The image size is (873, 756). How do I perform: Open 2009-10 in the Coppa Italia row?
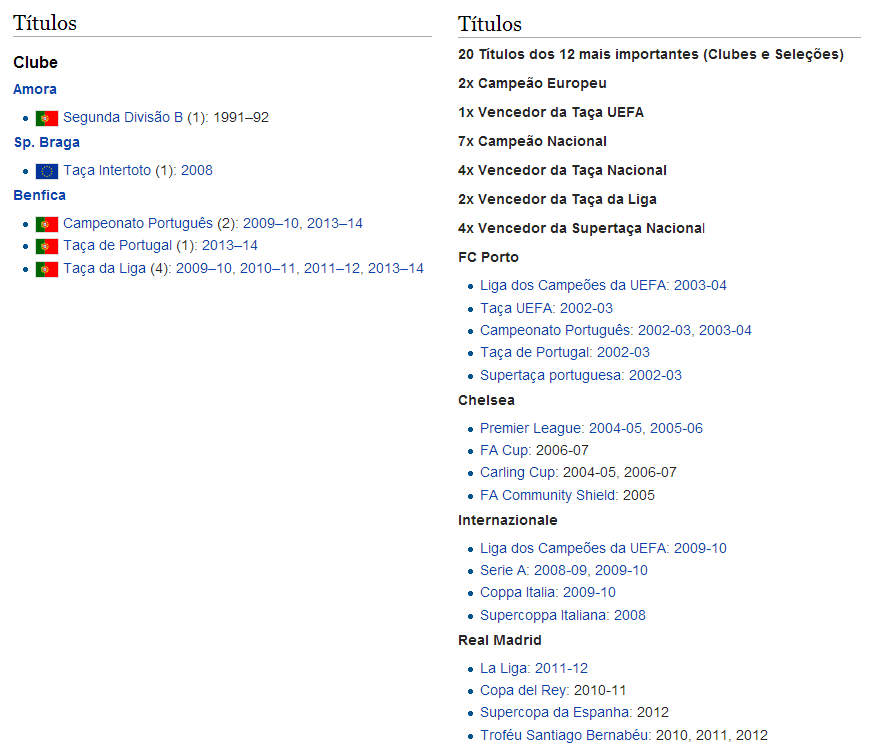click(590, 592)
